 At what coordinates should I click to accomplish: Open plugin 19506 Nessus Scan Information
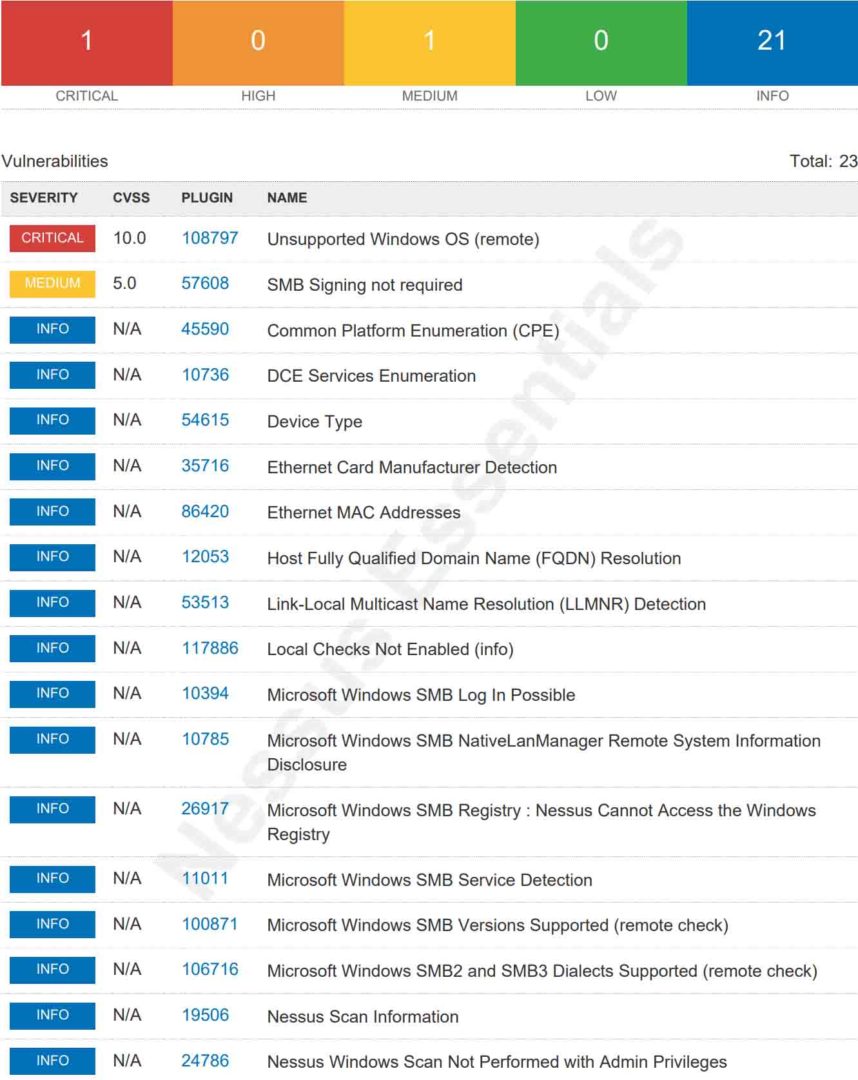pyautogui.click(x=205, y=1015)
